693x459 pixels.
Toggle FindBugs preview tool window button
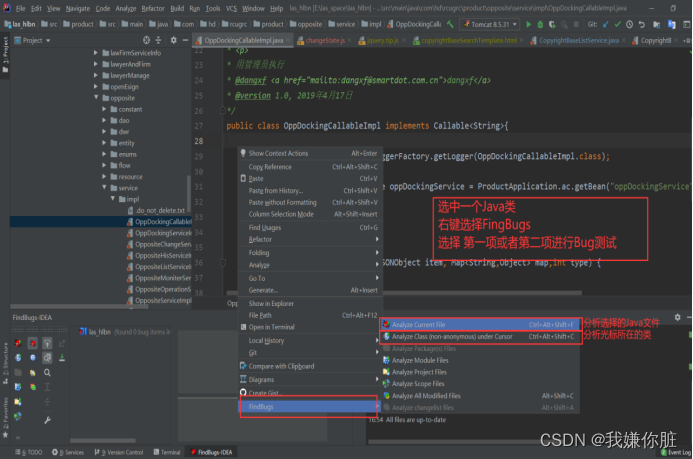click(47, 357)
